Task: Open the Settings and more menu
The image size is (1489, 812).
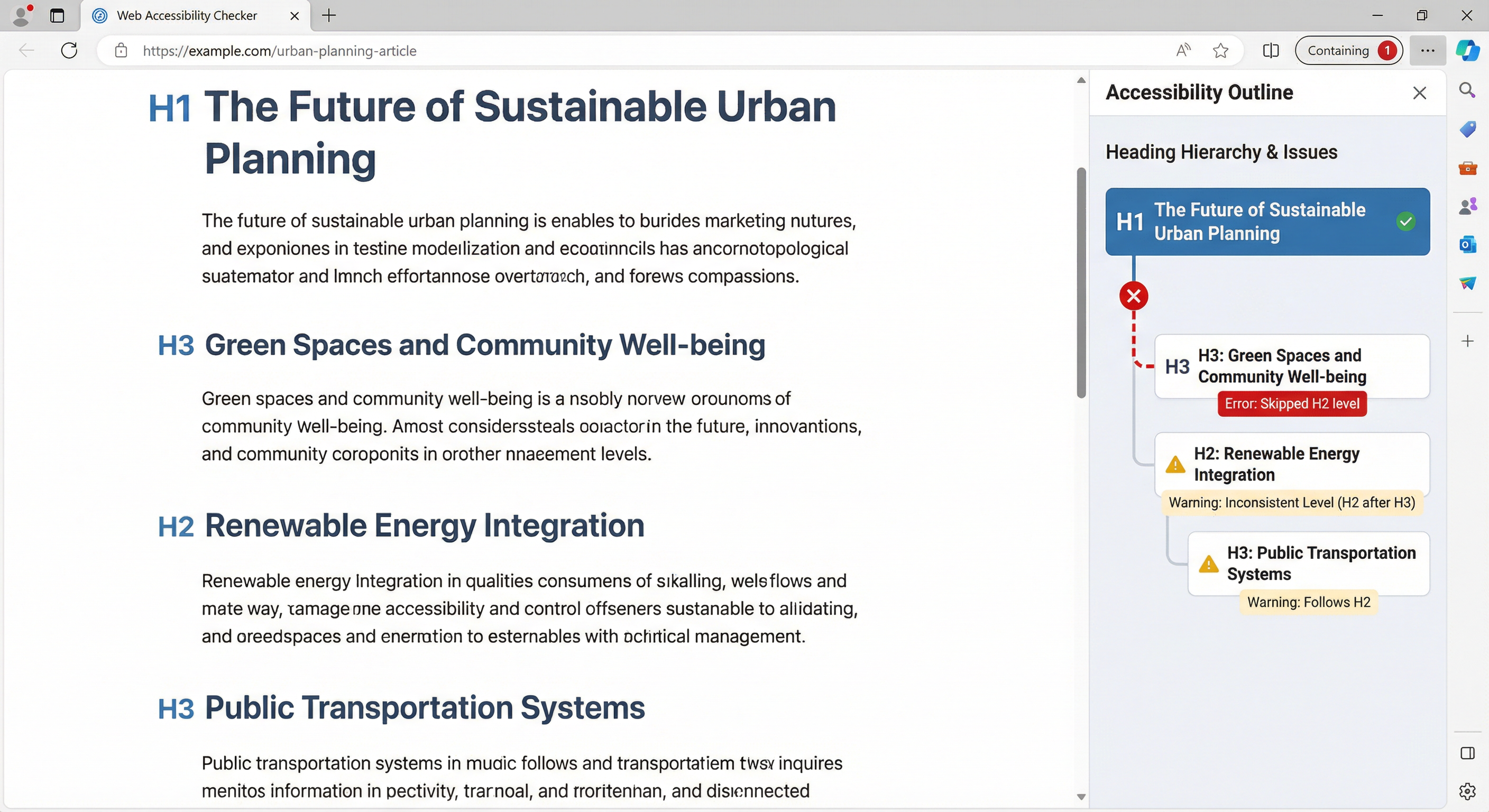Action: 1427,50
